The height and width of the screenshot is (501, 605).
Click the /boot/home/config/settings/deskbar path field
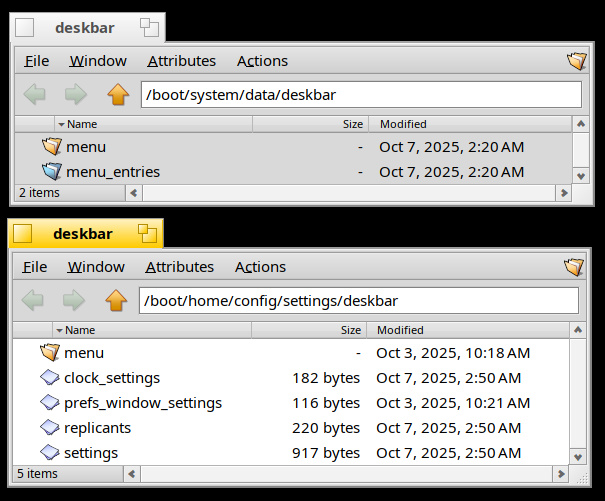(x=358, y=301)
